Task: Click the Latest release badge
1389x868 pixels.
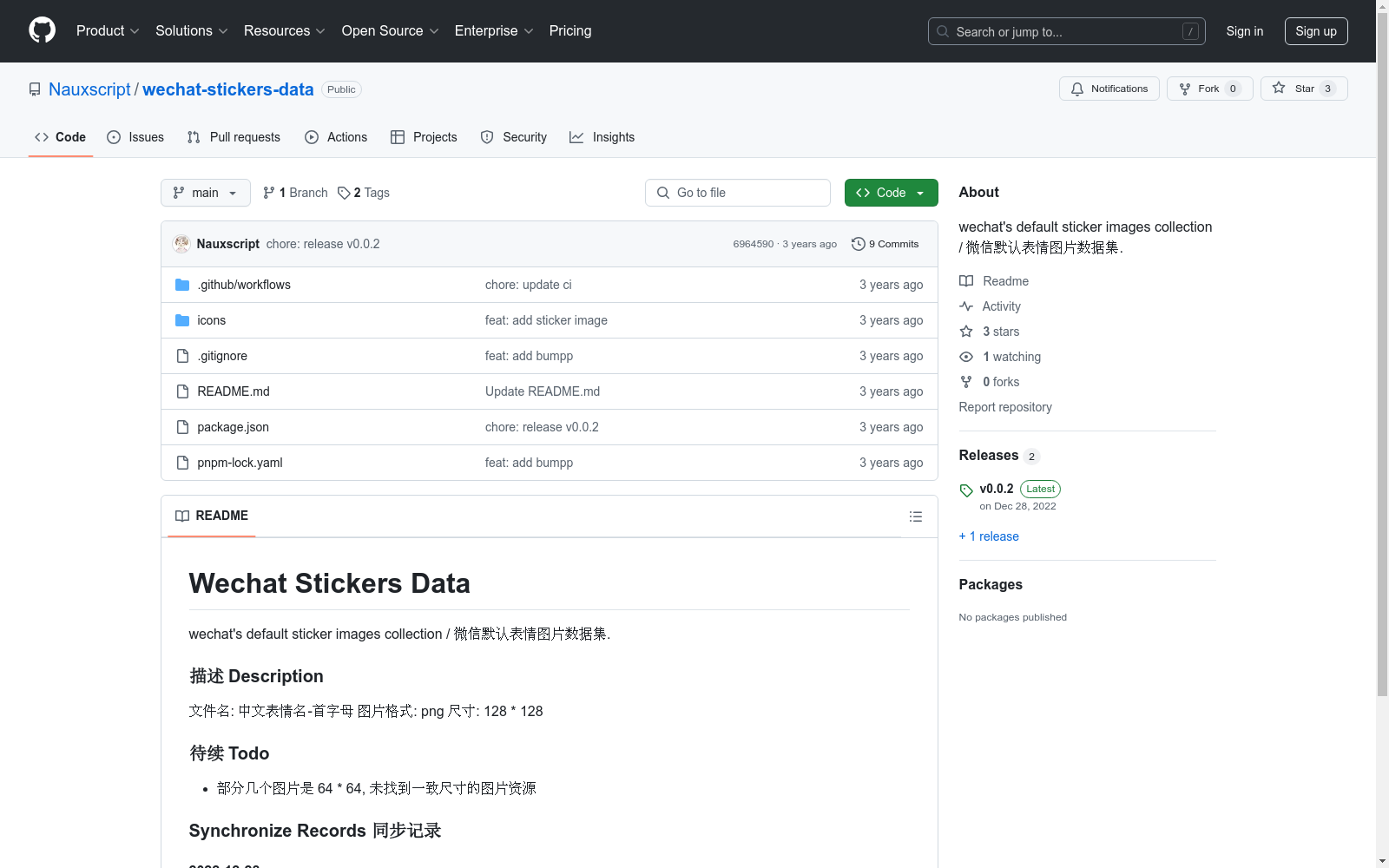Action: point(1040,490)
